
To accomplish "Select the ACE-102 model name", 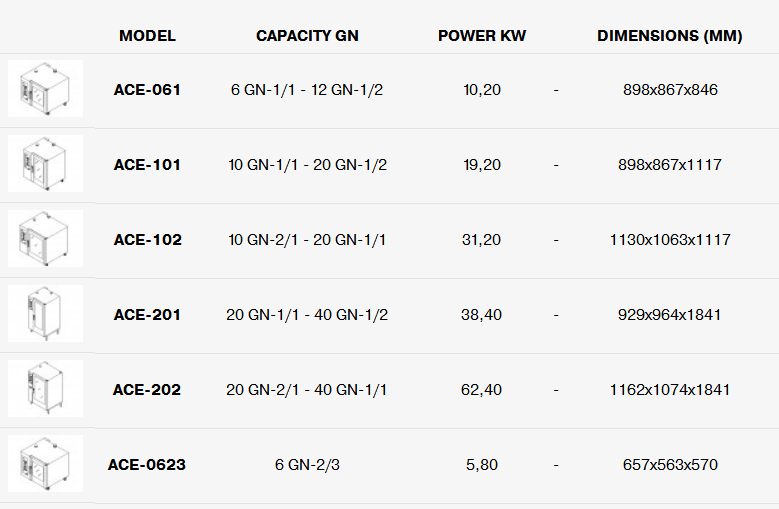I will click(148, 240).
